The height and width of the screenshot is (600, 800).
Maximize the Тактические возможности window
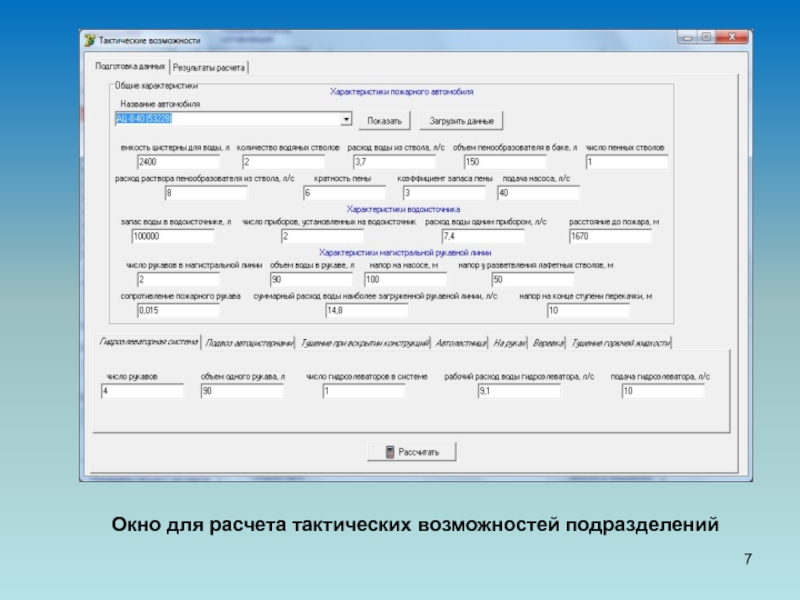coord(706,37)
